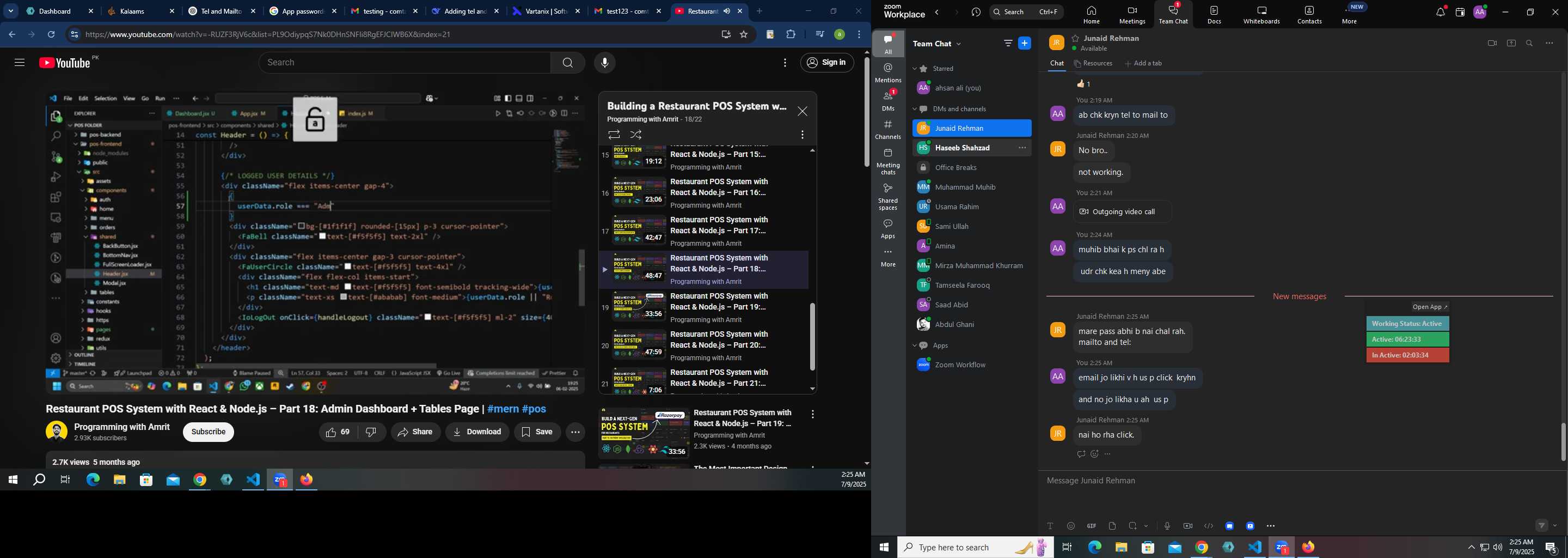Image resolution: width=1568 pixels, height=558 pixels.
Task: Open Zoom Docs tab
Action: (1214, 15)
